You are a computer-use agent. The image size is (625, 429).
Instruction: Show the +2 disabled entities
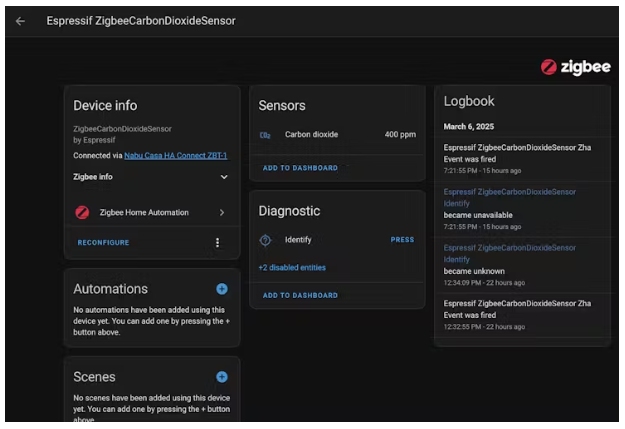(x=292, y=268)
